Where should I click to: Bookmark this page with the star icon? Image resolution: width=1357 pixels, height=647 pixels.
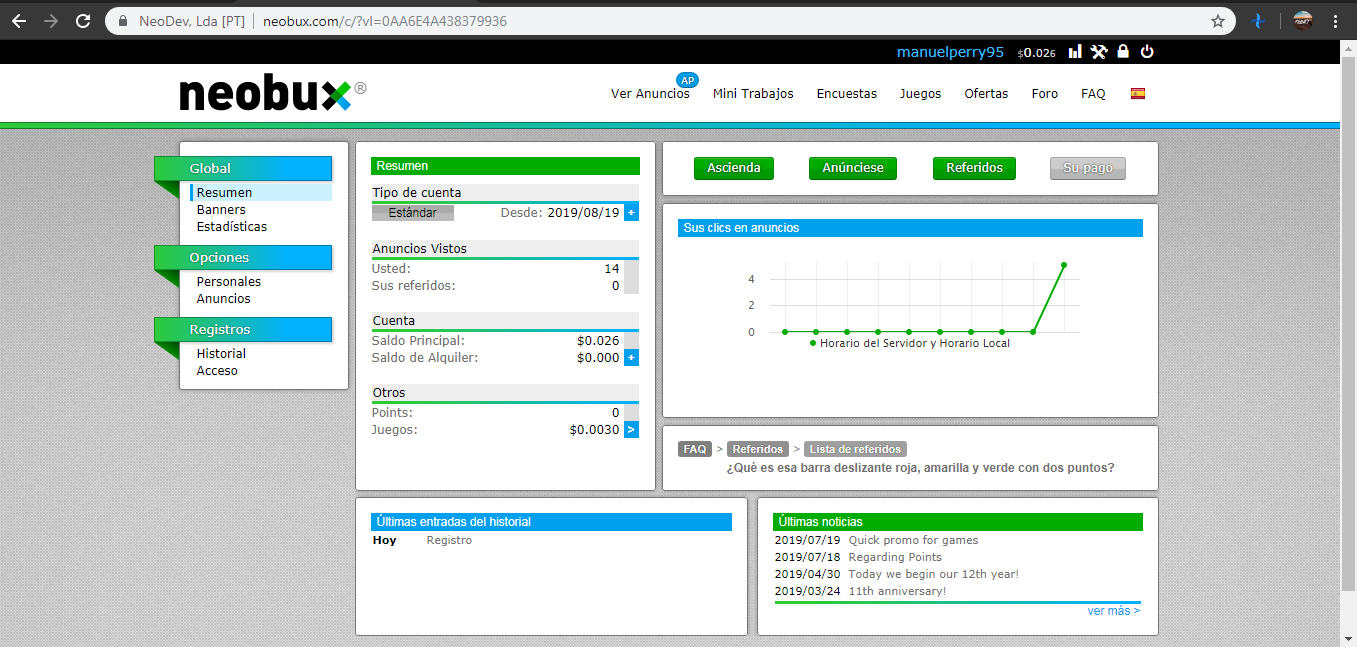(x=1218, y=20)
